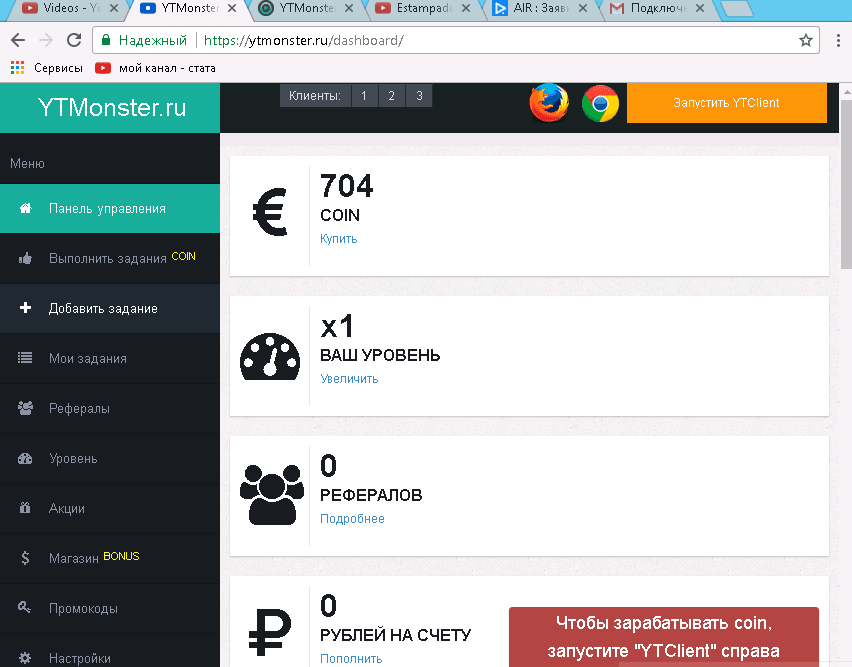Image resolution: width=852 pixels, height=667 pixels.
Task: Open Панель управления menu item
Action: tap(110, 209)
